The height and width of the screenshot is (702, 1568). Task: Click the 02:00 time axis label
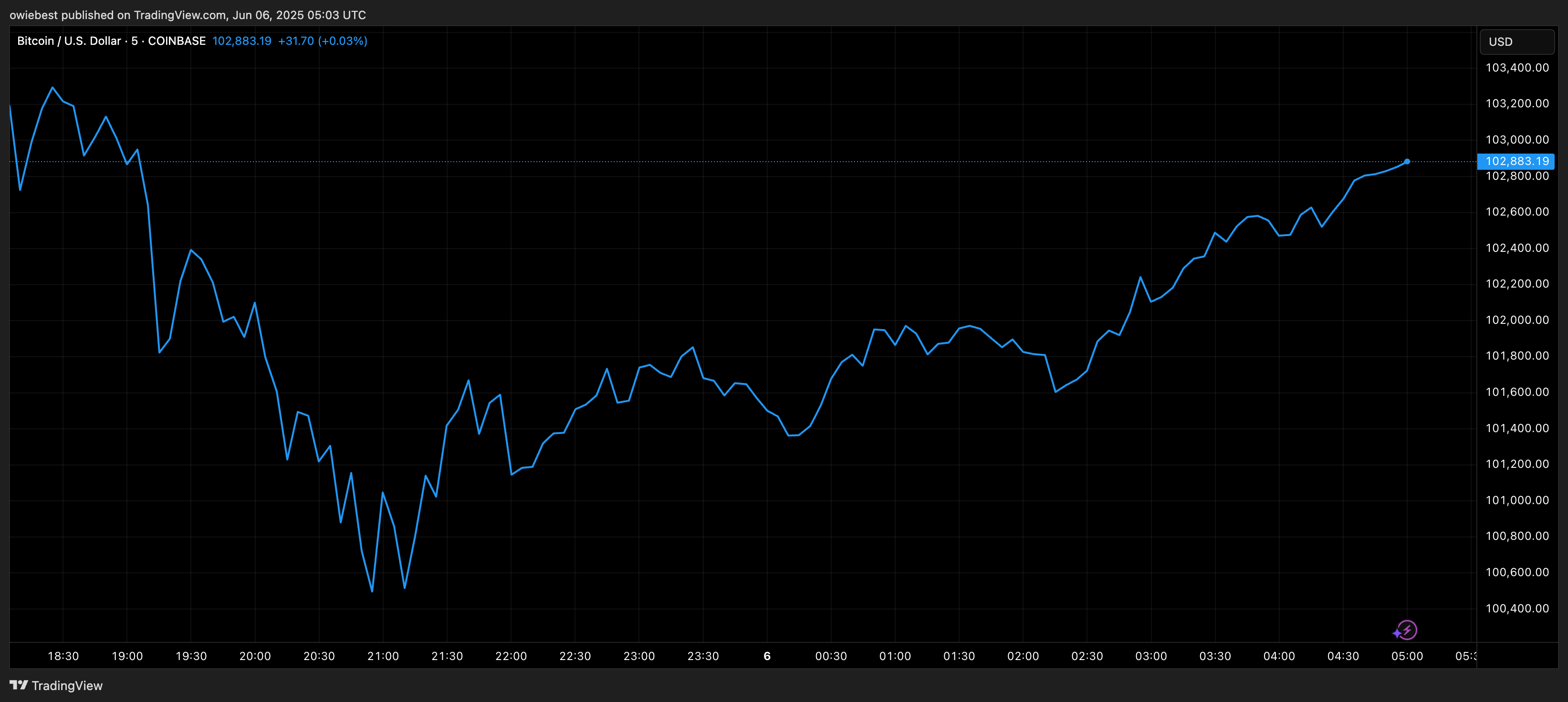1023,656
